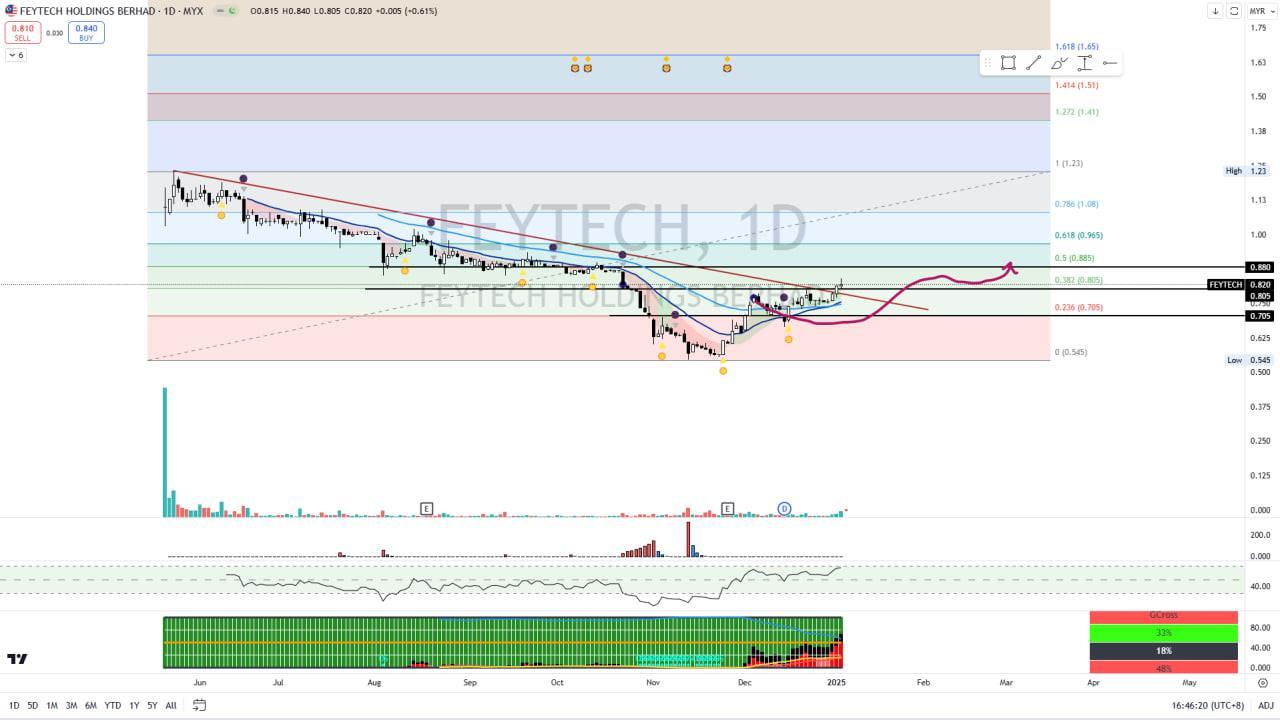Select the 5Y time range
1280x720 pixels.
pos(152,706)
